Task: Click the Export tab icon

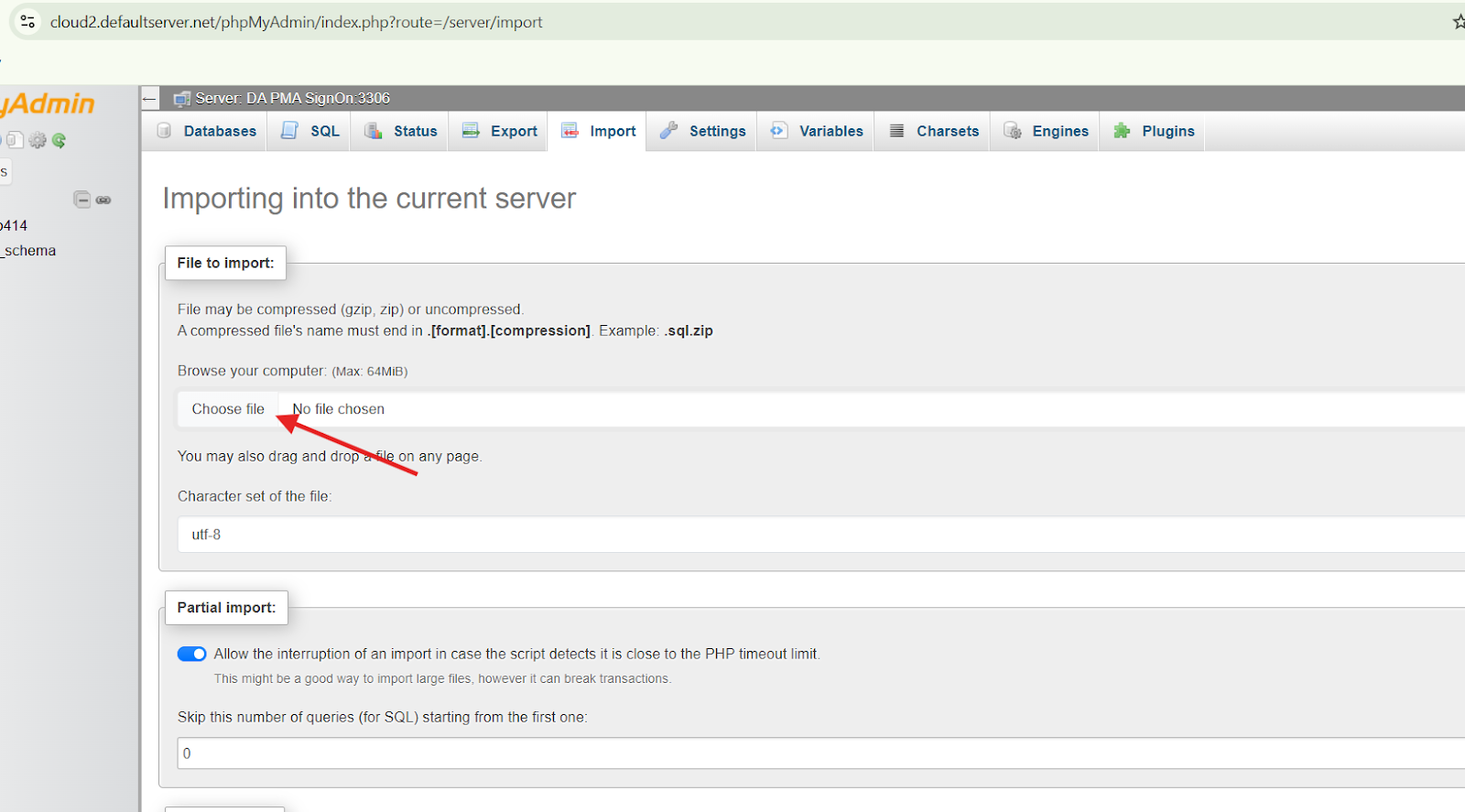Action: [471, 131]
